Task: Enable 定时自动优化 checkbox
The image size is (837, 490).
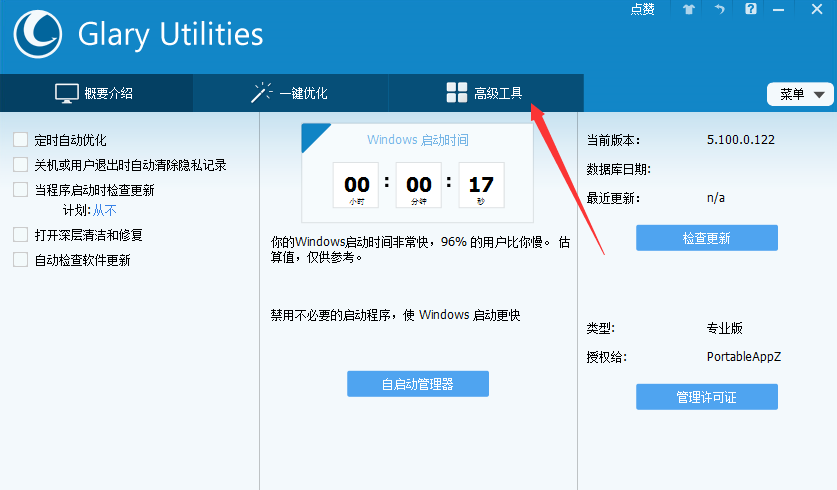Action: [20, 140]
